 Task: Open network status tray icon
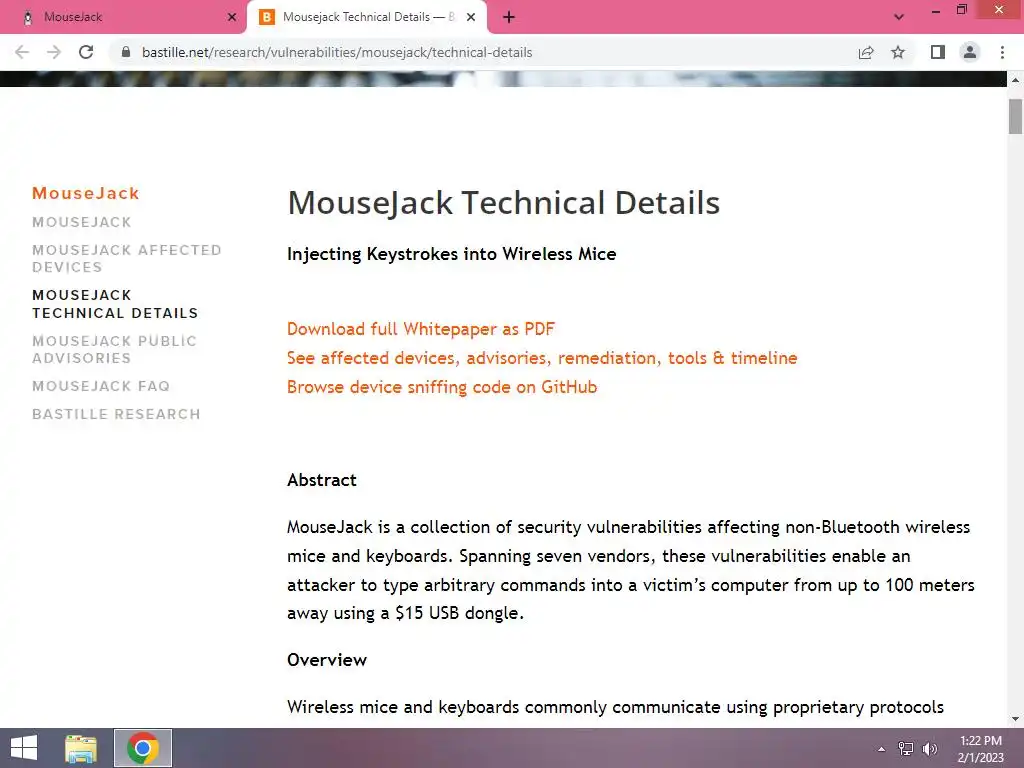906,749
